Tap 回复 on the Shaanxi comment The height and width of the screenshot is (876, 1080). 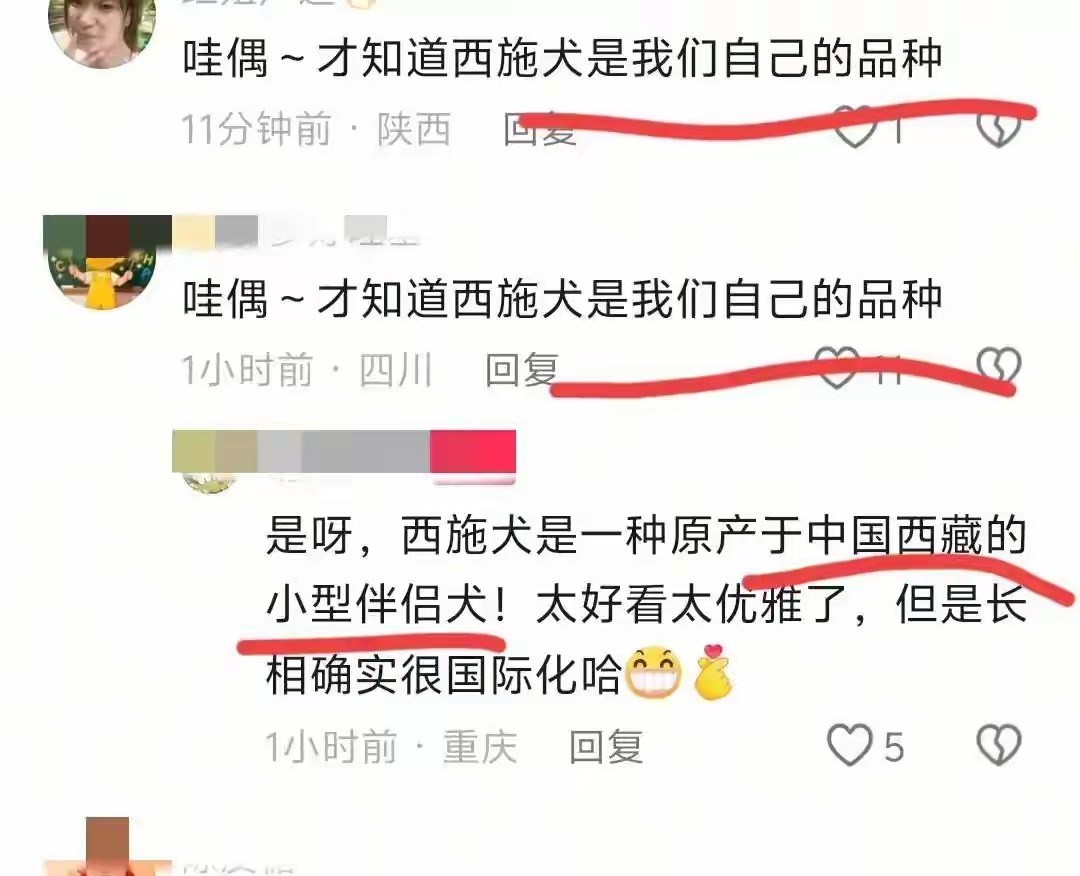click(x=540, y=129)
